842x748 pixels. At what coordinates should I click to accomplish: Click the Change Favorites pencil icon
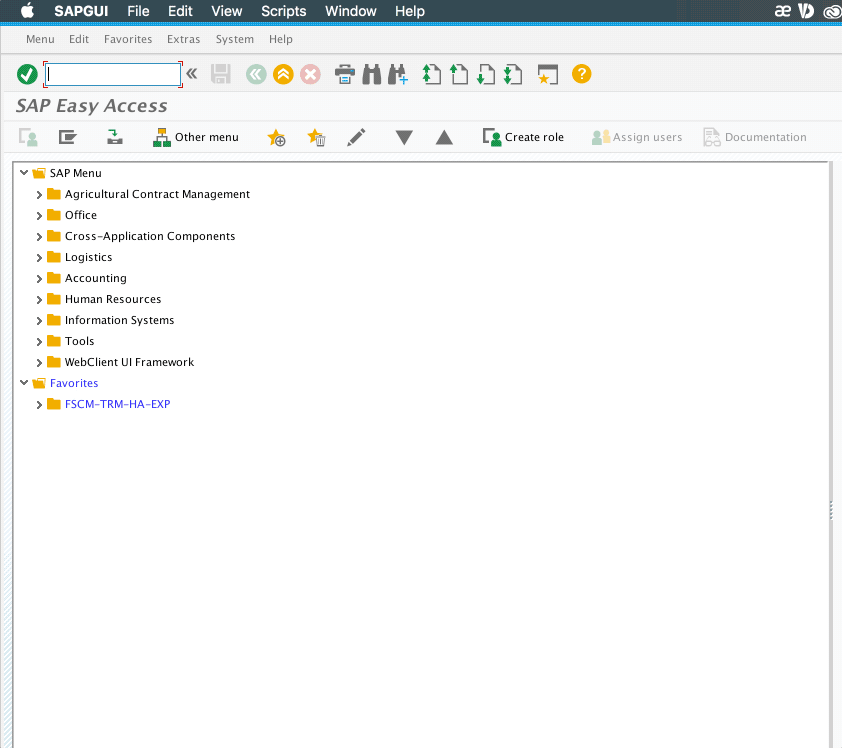pos(356,137)
